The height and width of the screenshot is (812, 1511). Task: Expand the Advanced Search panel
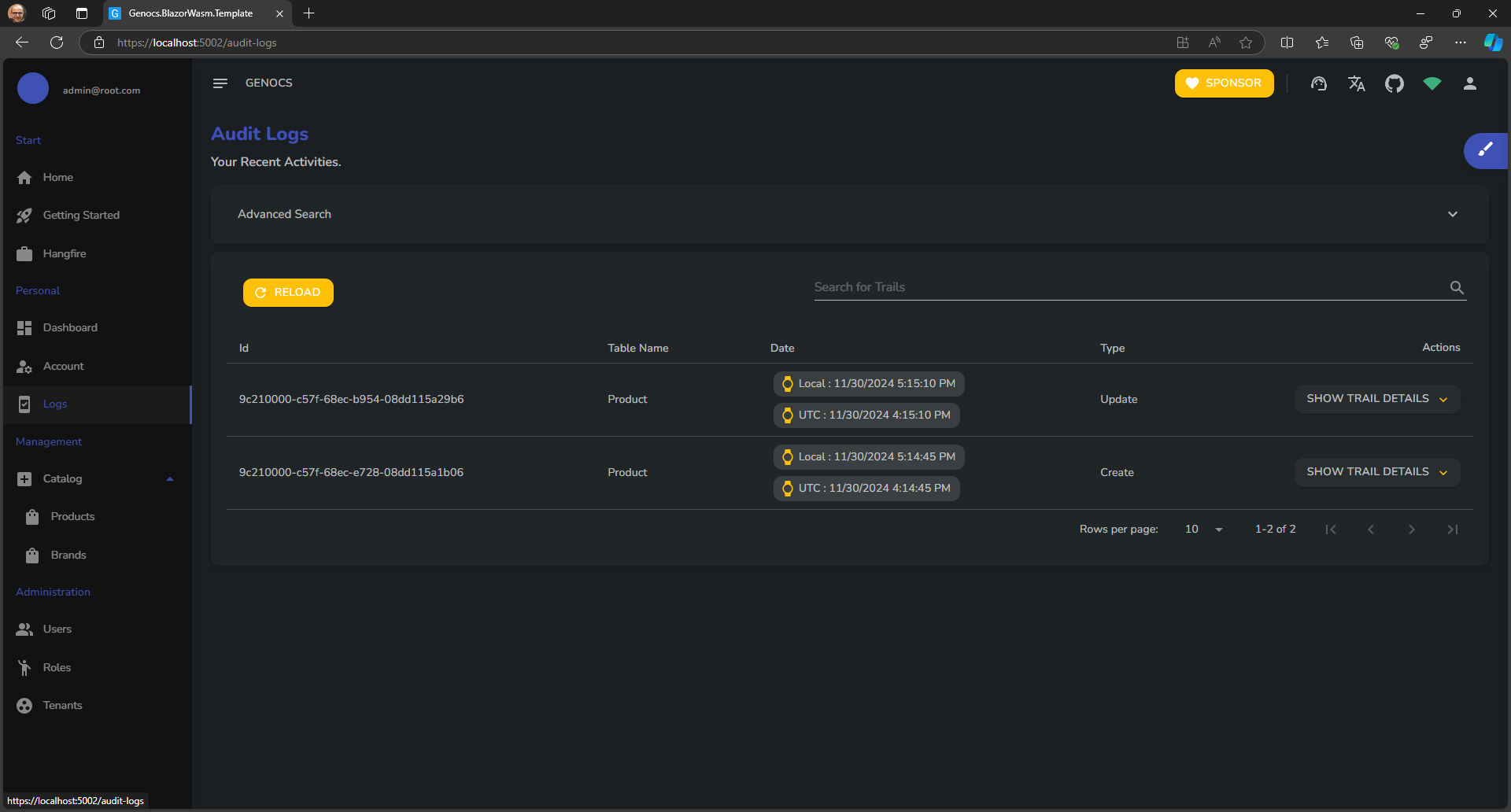pyautogui.click(x=1452, y=214)
